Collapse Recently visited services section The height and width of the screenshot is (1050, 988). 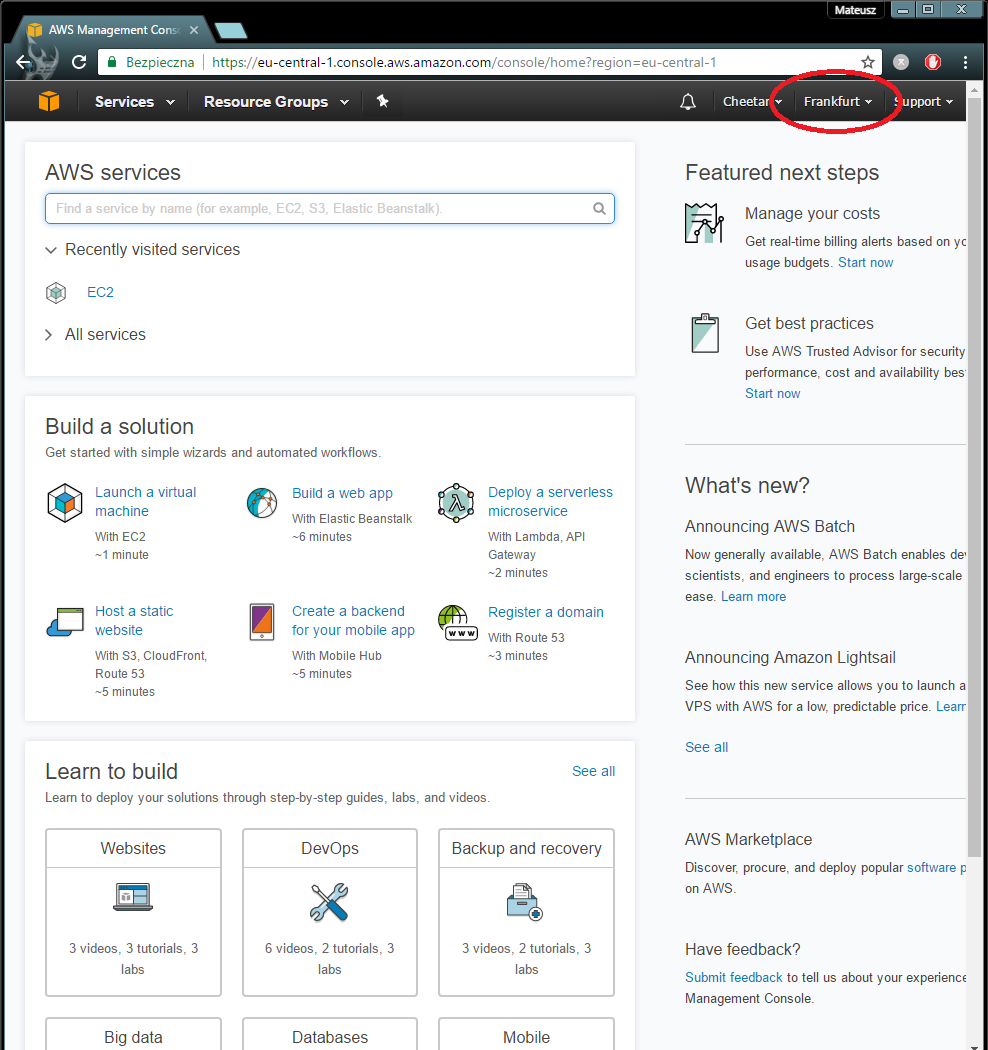pos(142,250)
